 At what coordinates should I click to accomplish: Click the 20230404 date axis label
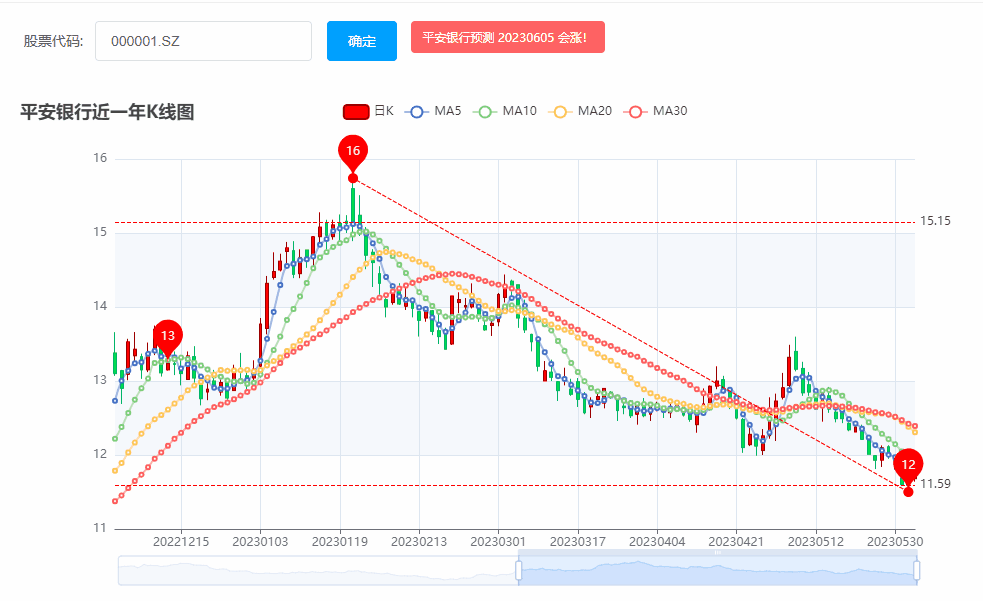[657, 542]
